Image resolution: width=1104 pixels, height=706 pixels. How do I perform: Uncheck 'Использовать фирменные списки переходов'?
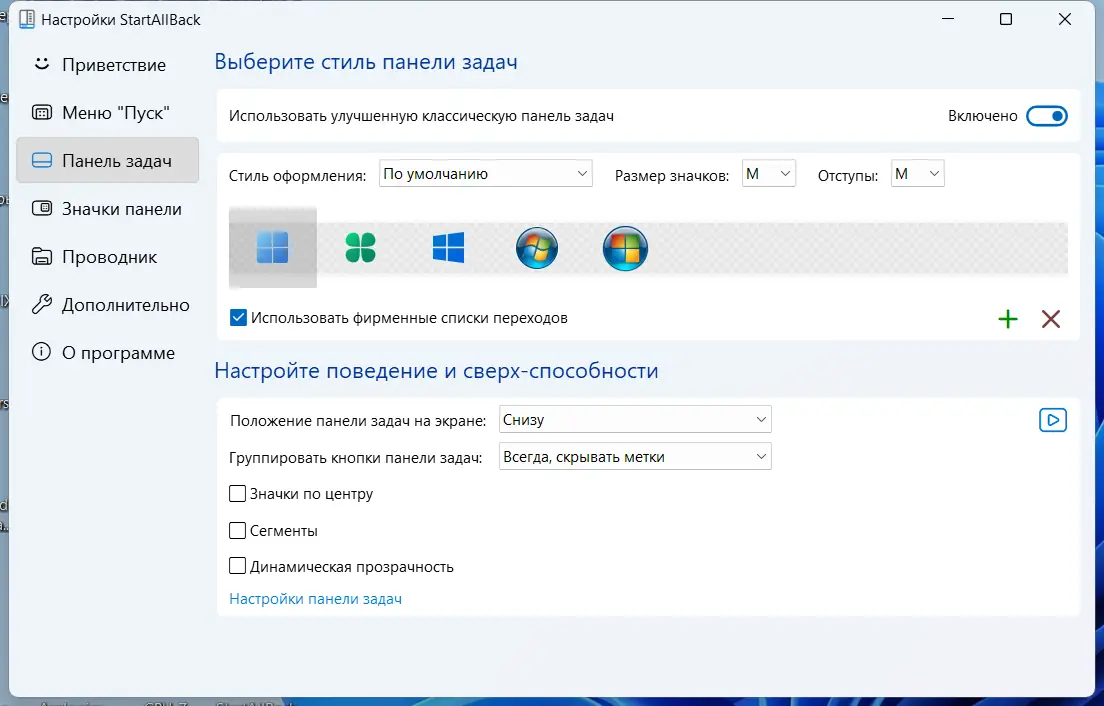pyautogui.click(x=238, y=317)
